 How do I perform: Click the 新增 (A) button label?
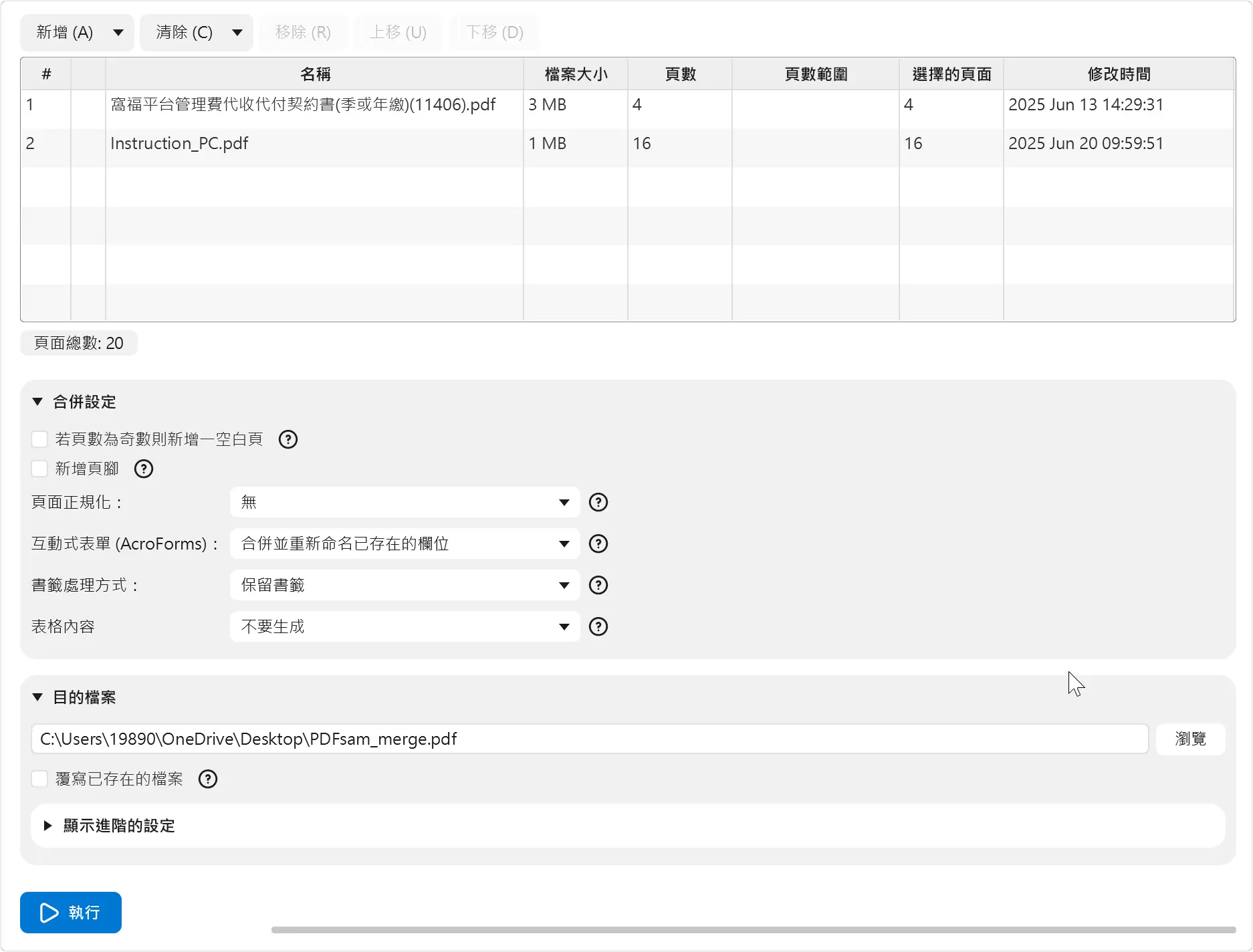(x=65, y=32)
